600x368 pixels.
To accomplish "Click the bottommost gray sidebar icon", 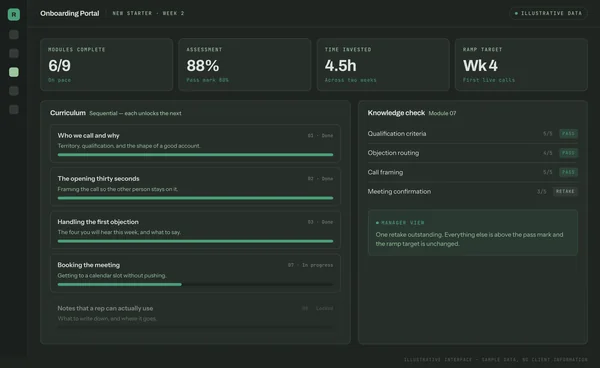I will [14, 109].
